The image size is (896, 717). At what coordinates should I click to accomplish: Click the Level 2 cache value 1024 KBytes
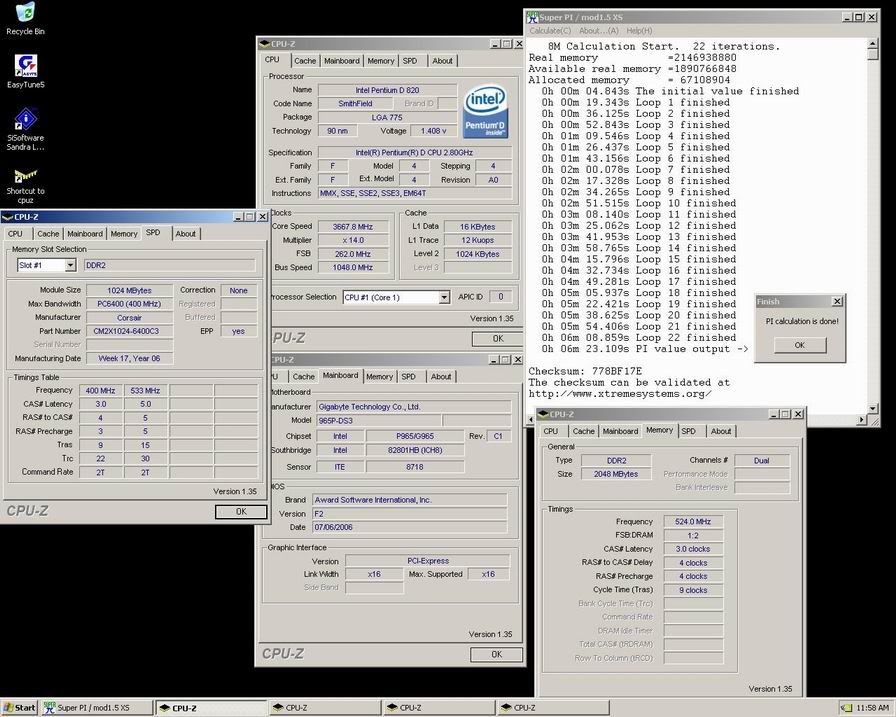(x=477, y=254)
